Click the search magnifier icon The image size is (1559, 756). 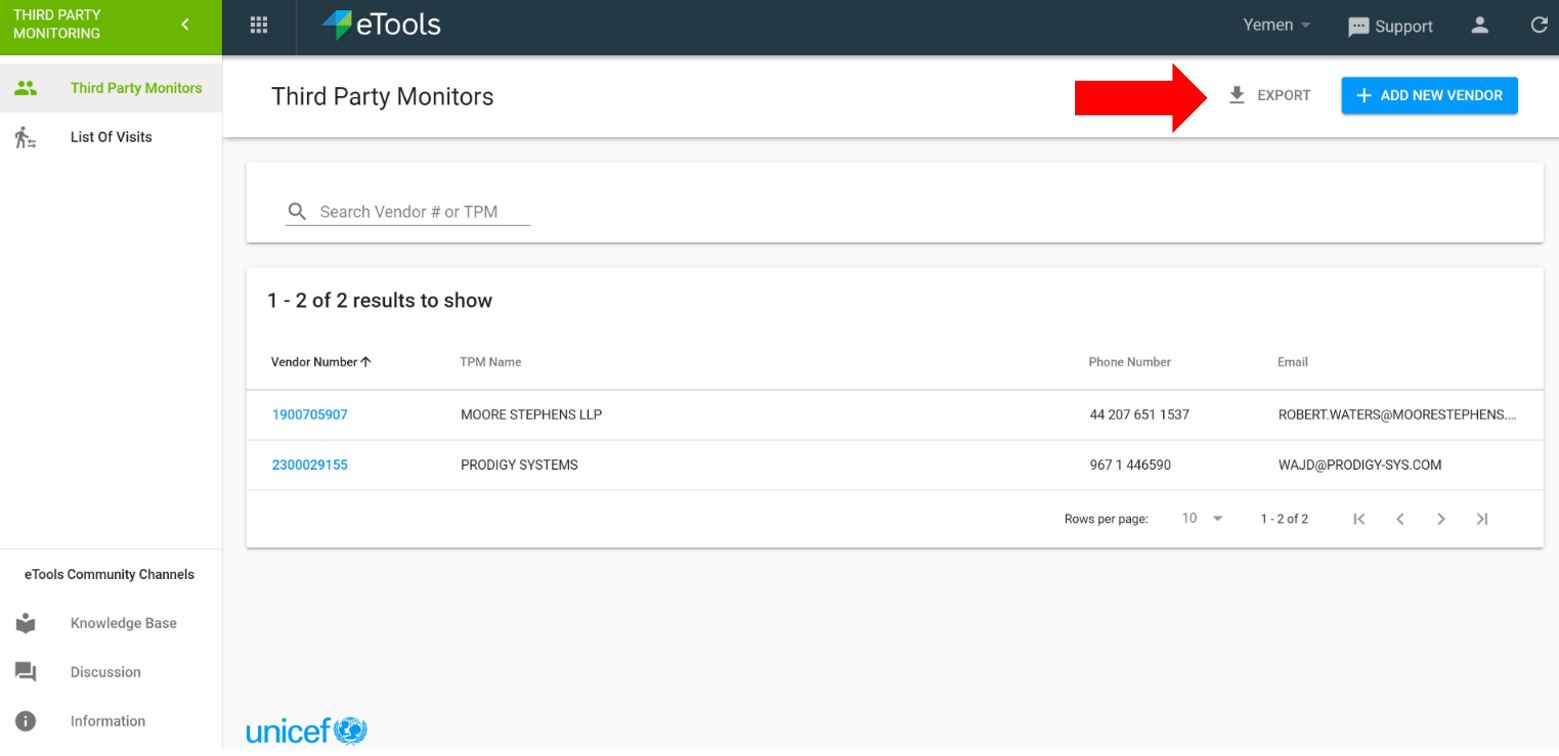(296, 212)
